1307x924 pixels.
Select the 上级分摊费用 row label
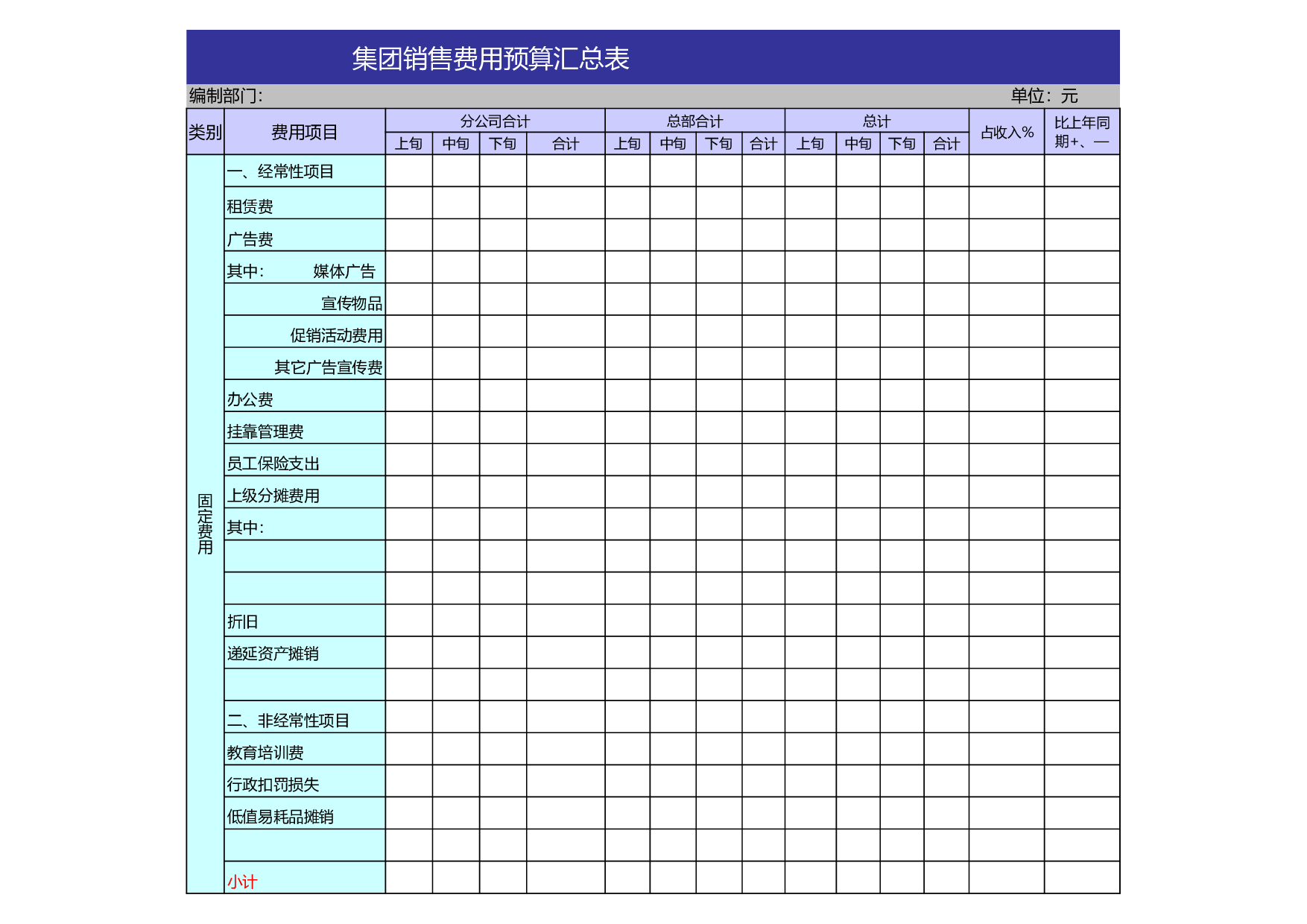pyautogui.click(x=273, y=496)
